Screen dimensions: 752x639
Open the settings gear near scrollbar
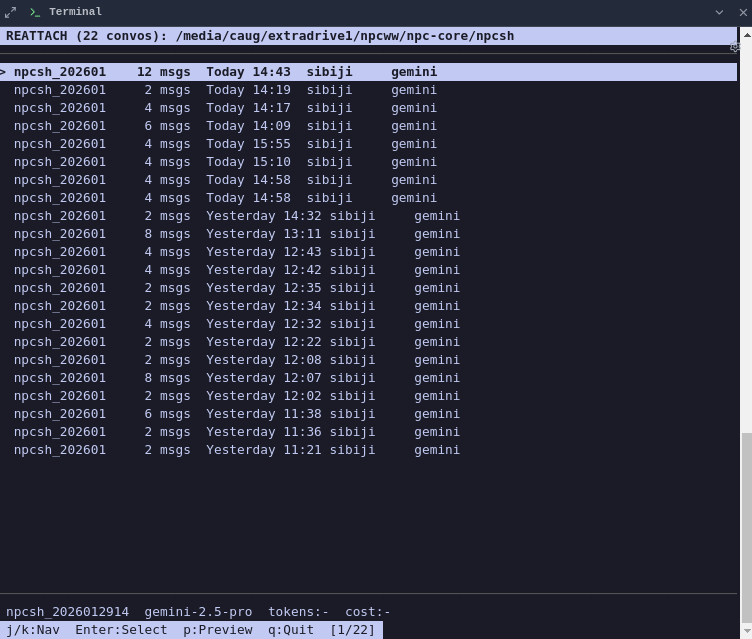click(x=734, y=47)
